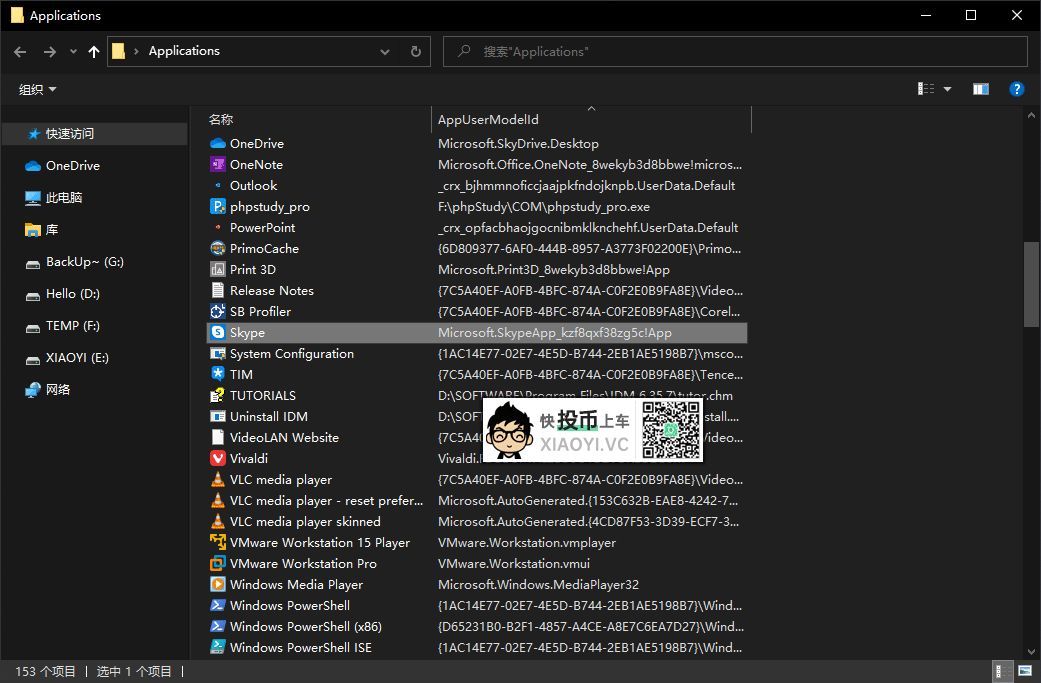
Task: Click the Vivaldi browser icon
Action: [x=218, y=458]
